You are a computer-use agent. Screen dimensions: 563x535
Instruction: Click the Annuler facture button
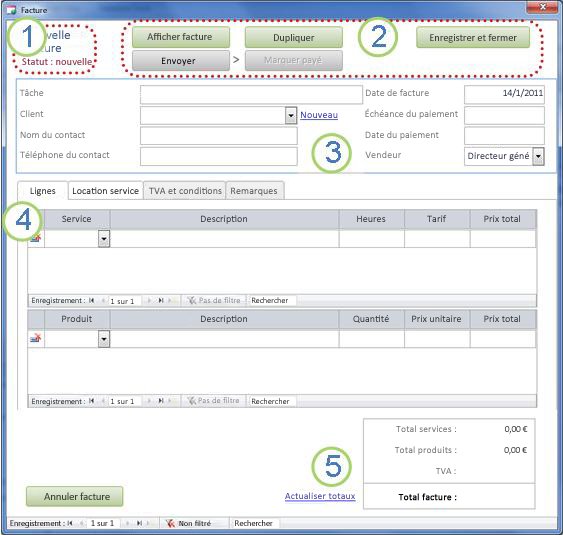(75, 497)
